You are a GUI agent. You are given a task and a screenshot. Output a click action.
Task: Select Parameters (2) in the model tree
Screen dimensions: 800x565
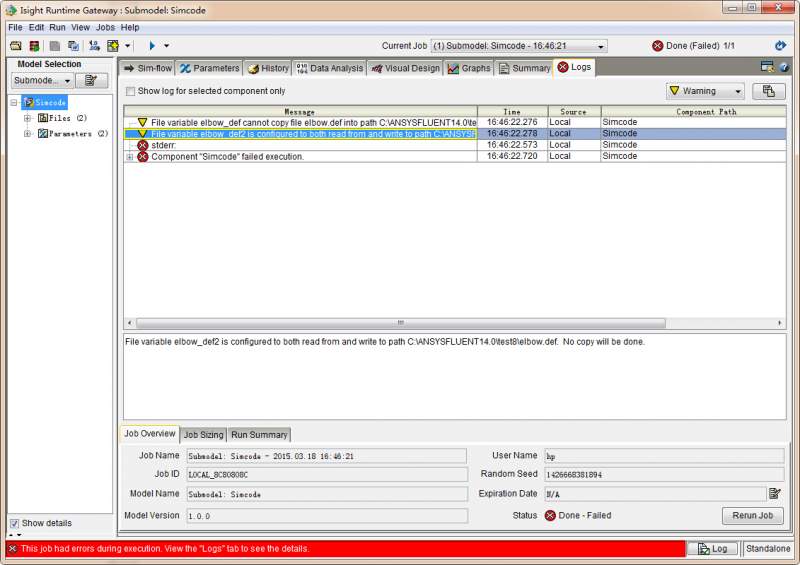[x=73, y=134]
